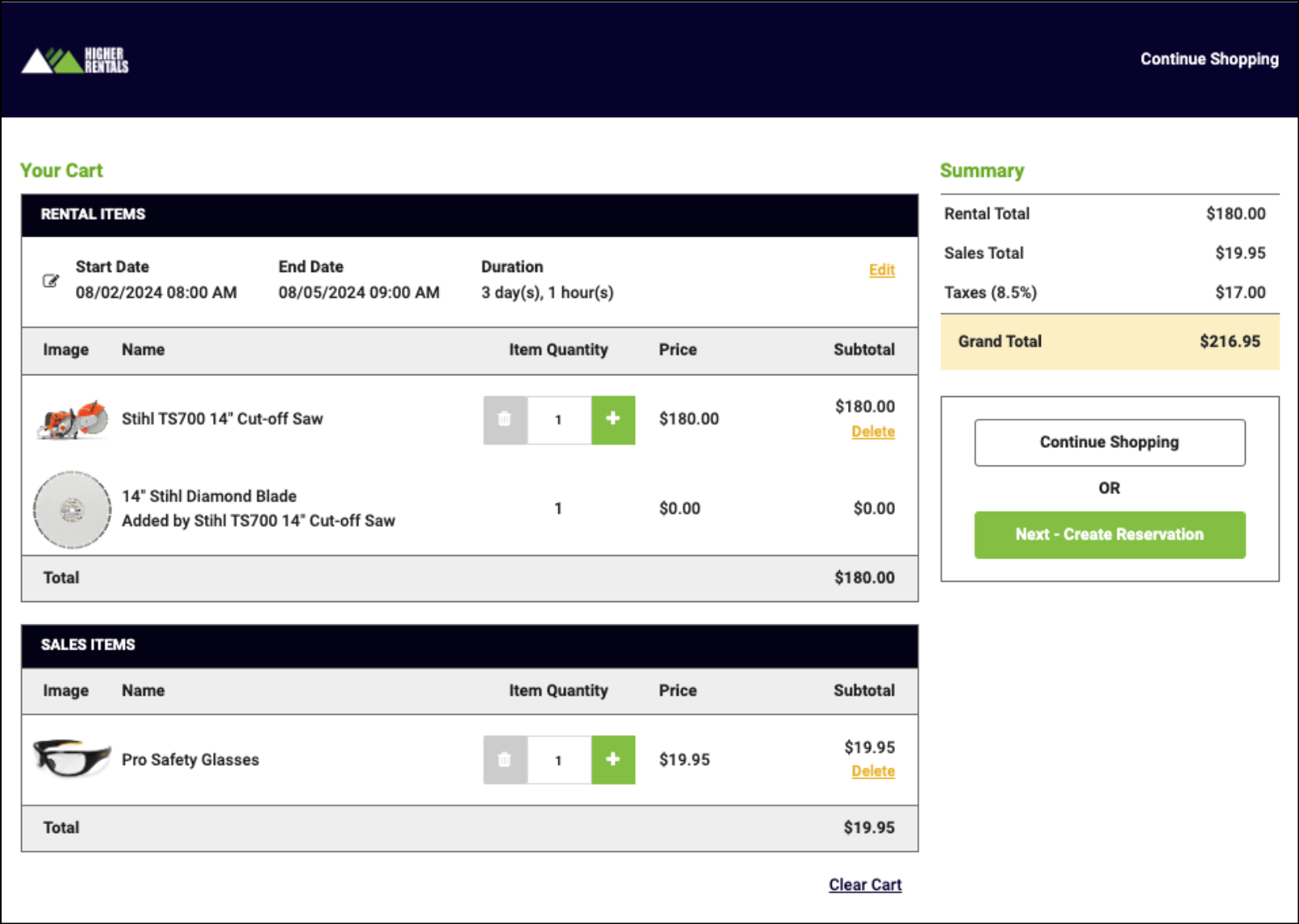Click the Clear Cart link

[865, 885]
